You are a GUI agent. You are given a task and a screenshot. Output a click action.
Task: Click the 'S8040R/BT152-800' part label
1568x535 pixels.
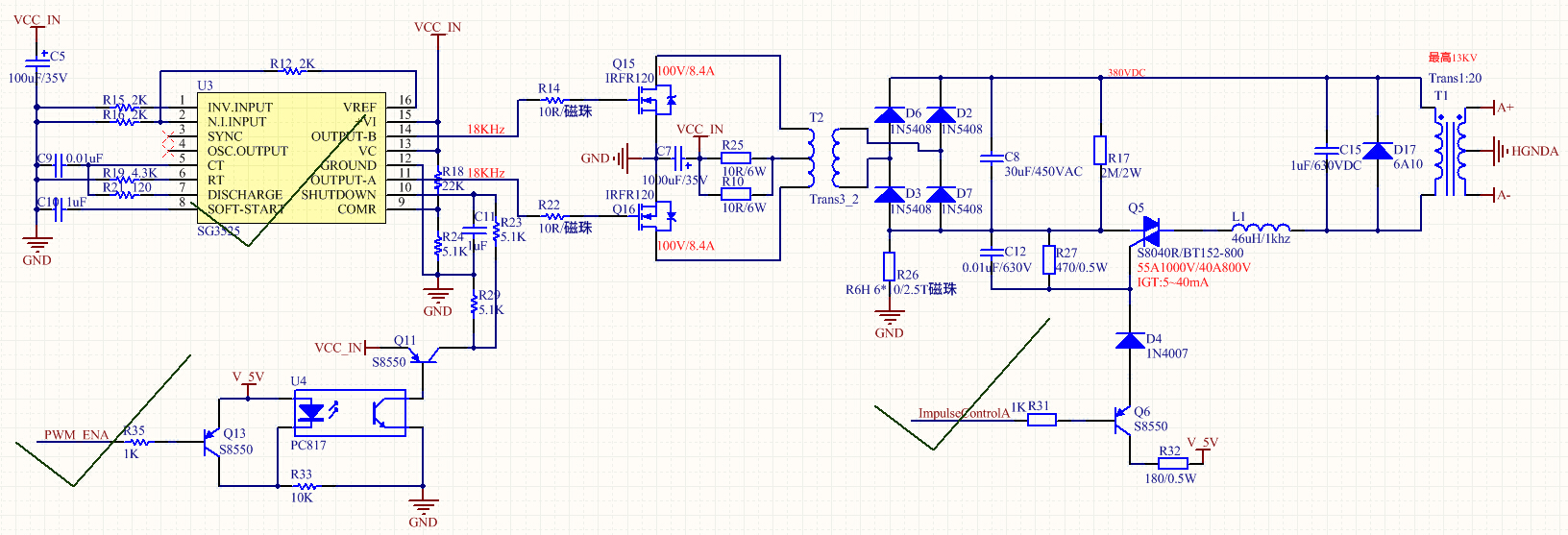[1190, 253]
